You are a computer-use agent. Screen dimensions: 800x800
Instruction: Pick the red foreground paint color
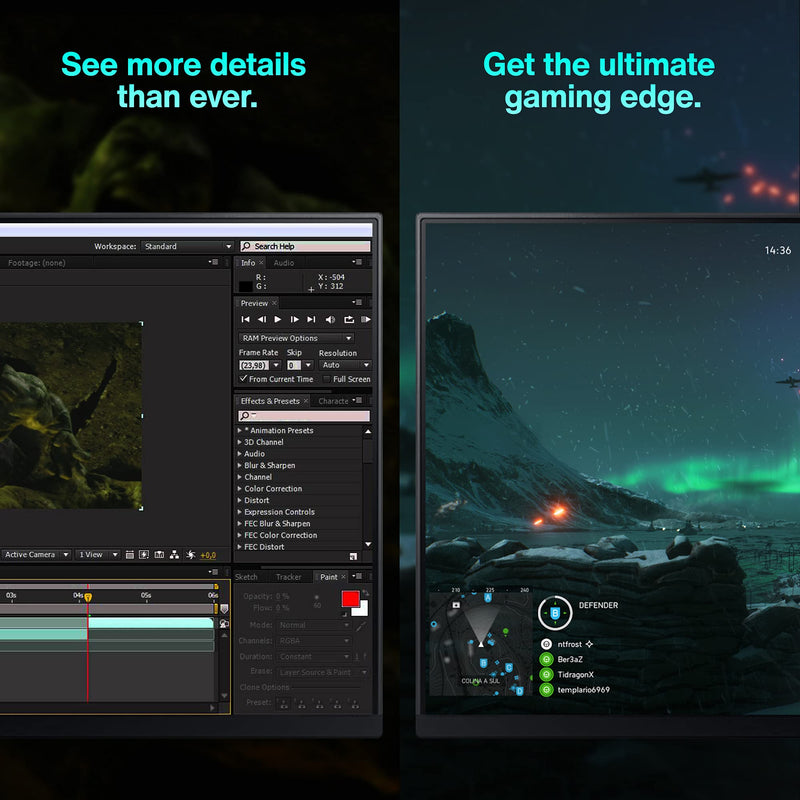pos(351,598)
